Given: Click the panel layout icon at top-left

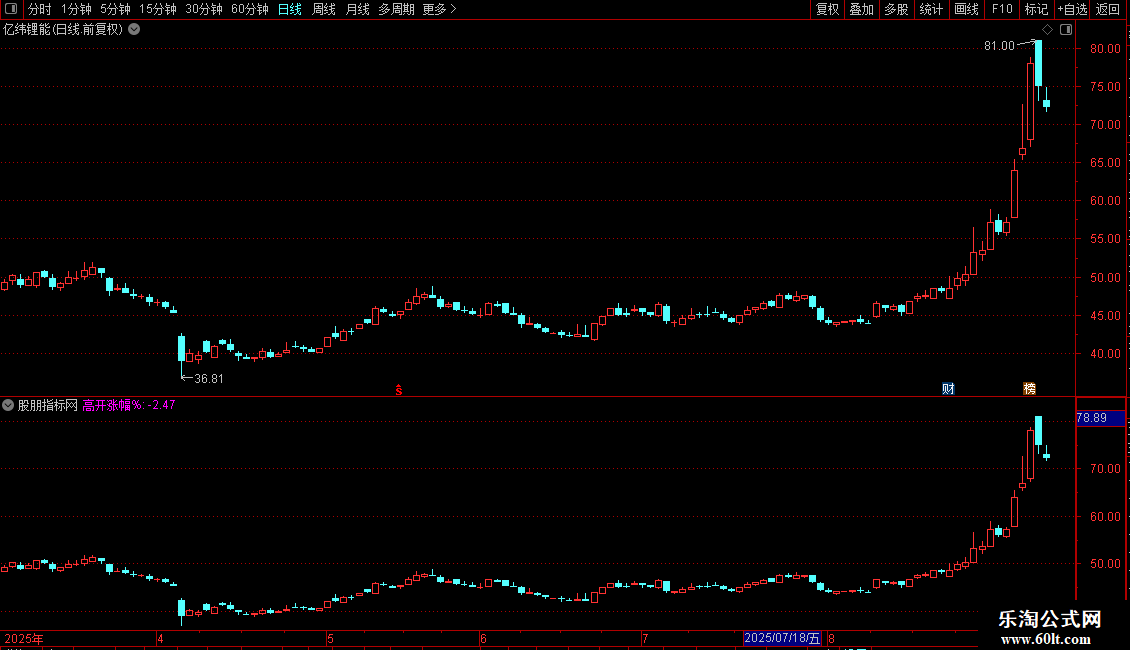Looking at the screenshot, I should pos(11,9).
